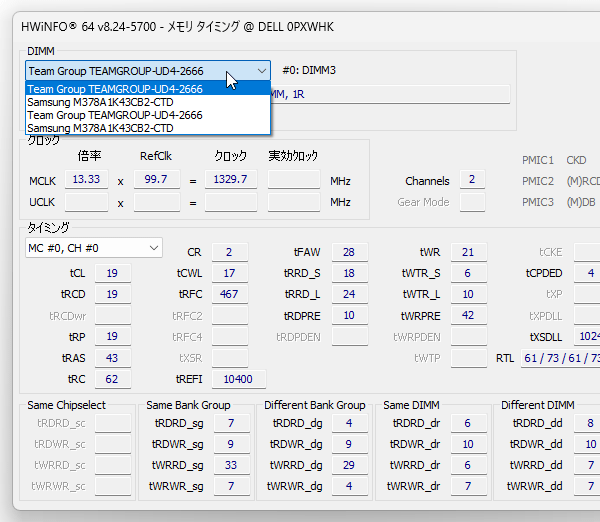The height and width of the screenshot is (522, 600).
Task: Click the tWTR_S value field
Action: point(468,273)
